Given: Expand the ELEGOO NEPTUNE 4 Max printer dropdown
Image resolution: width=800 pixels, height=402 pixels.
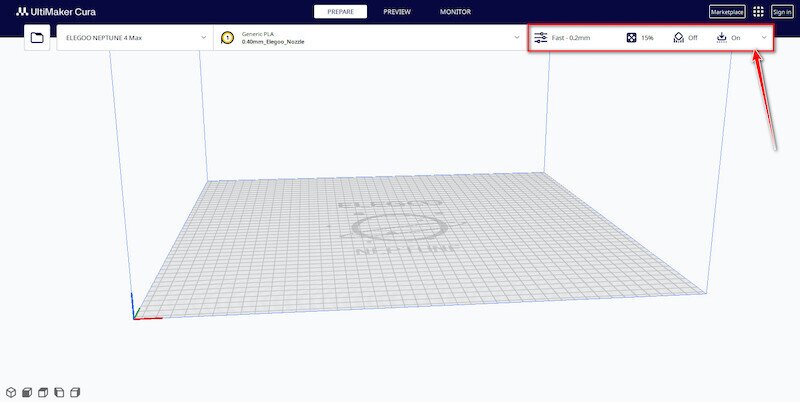Looking at the screenshot, I should pos(204,38).
